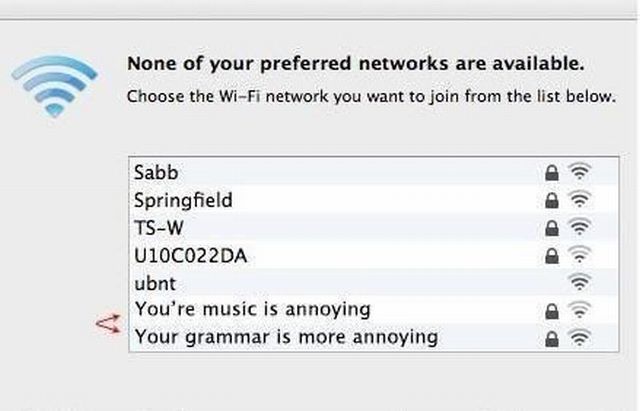Click the signal strength icon for Springfield
This screenshot has height=411, width=640.
pyautogui.click(x=578, y=200)
